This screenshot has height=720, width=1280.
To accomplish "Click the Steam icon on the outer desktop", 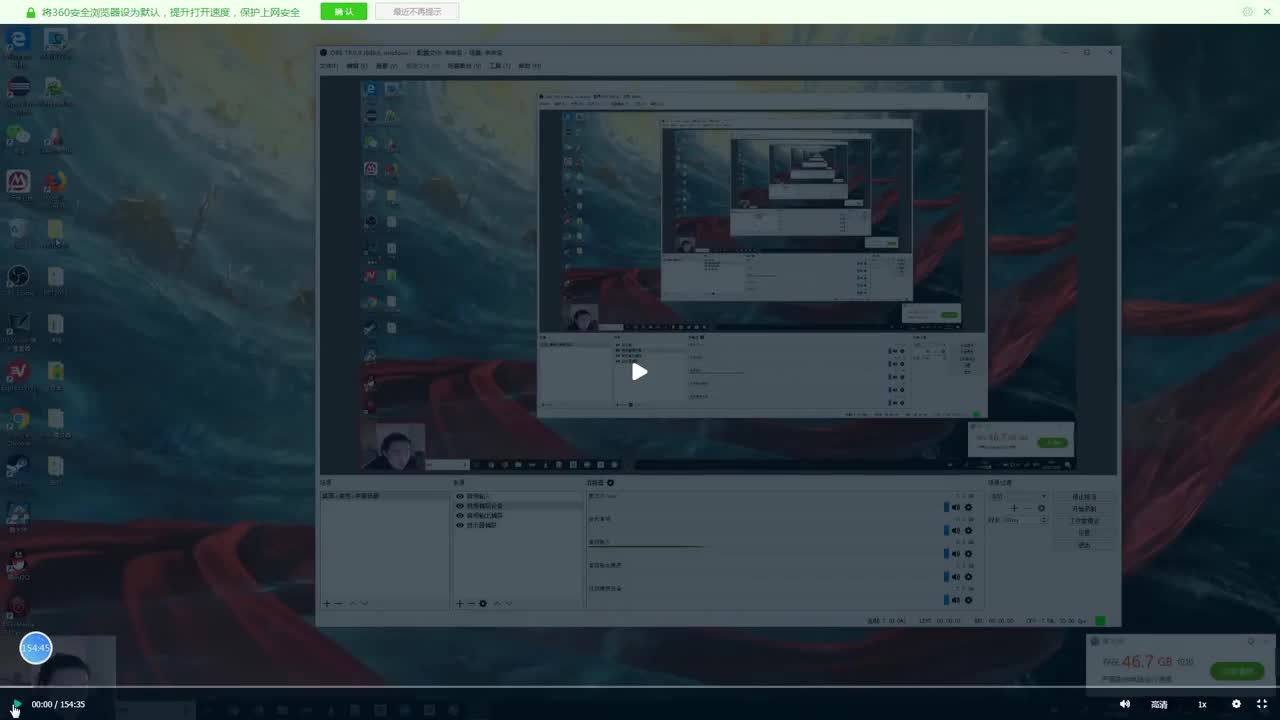I will tap(18, 466).
